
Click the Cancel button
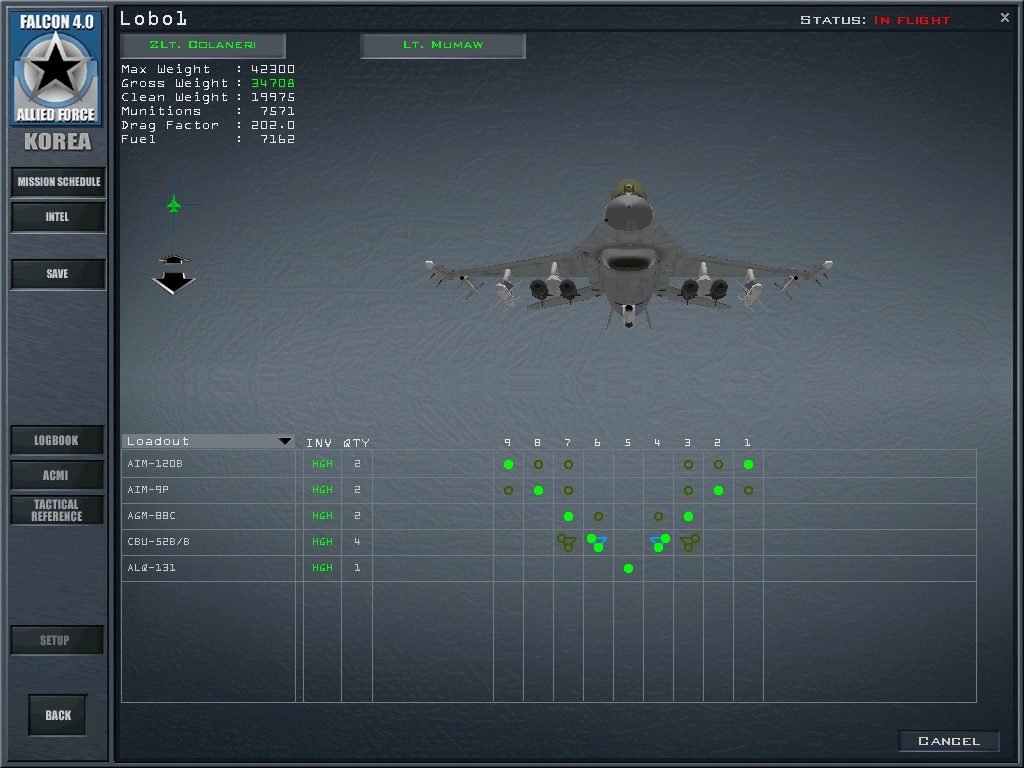click(949, 741)
